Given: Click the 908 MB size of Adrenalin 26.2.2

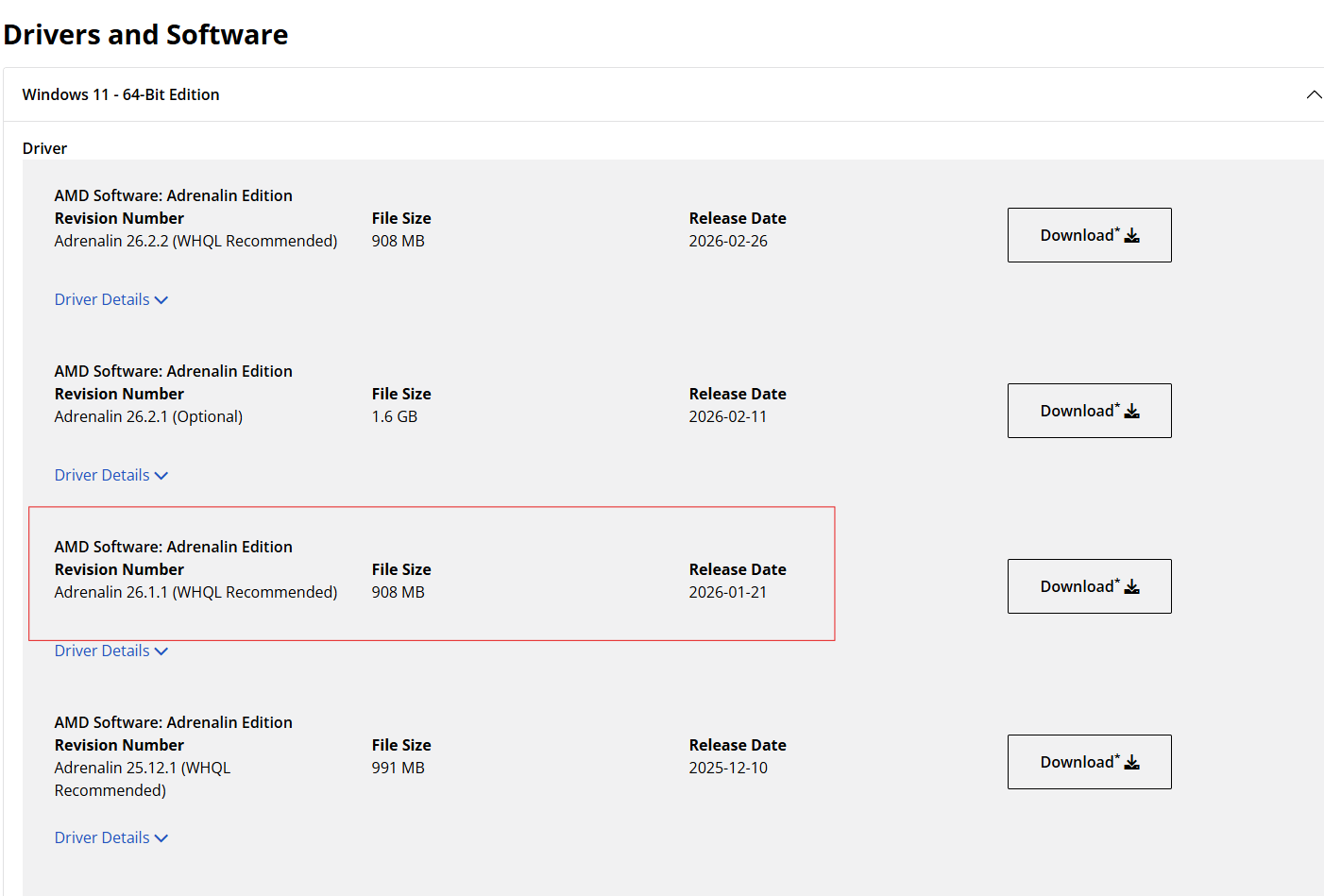Looking at the screenshot, I should pos(399,241).
